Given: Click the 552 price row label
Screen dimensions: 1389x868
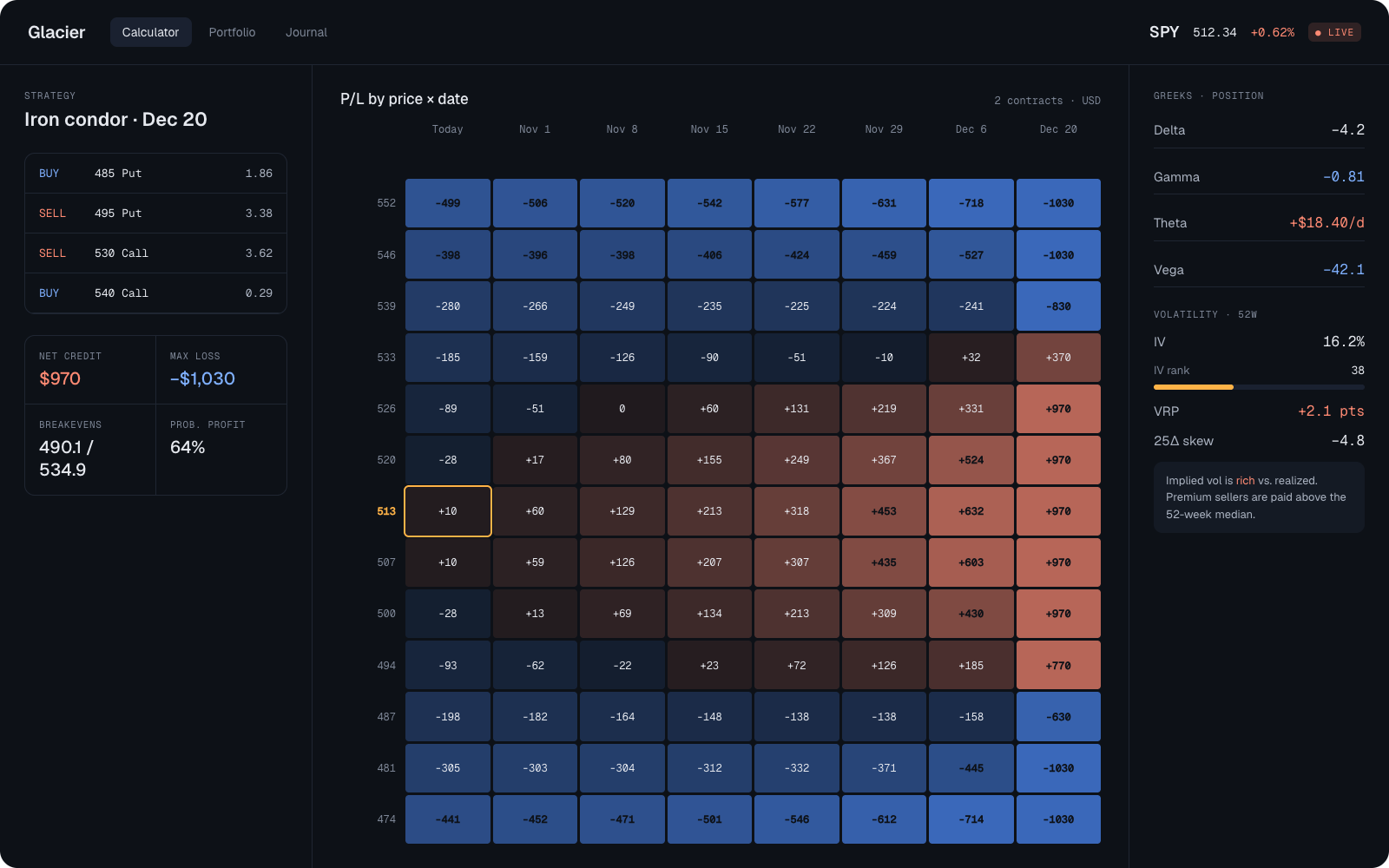Looking at the screenshot, I should pos(386,203).
